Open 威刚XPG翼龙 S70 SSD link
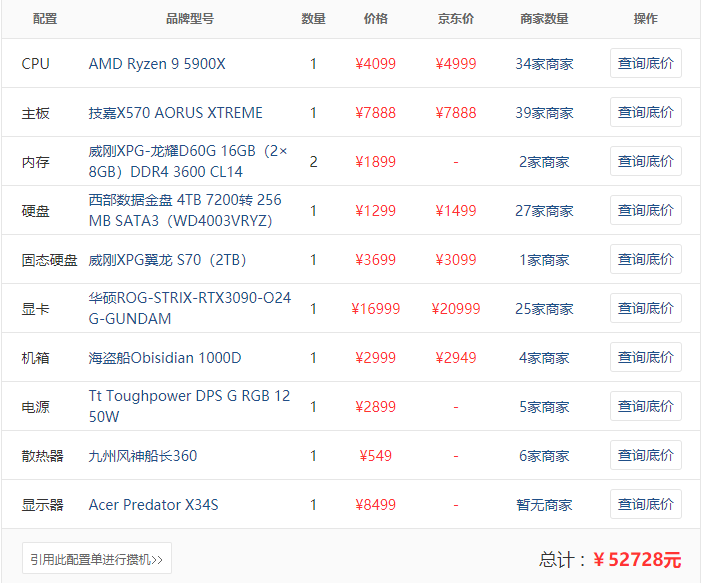This screenshot has height=583, width=701. pyautogui.click(x=167, y=260)
